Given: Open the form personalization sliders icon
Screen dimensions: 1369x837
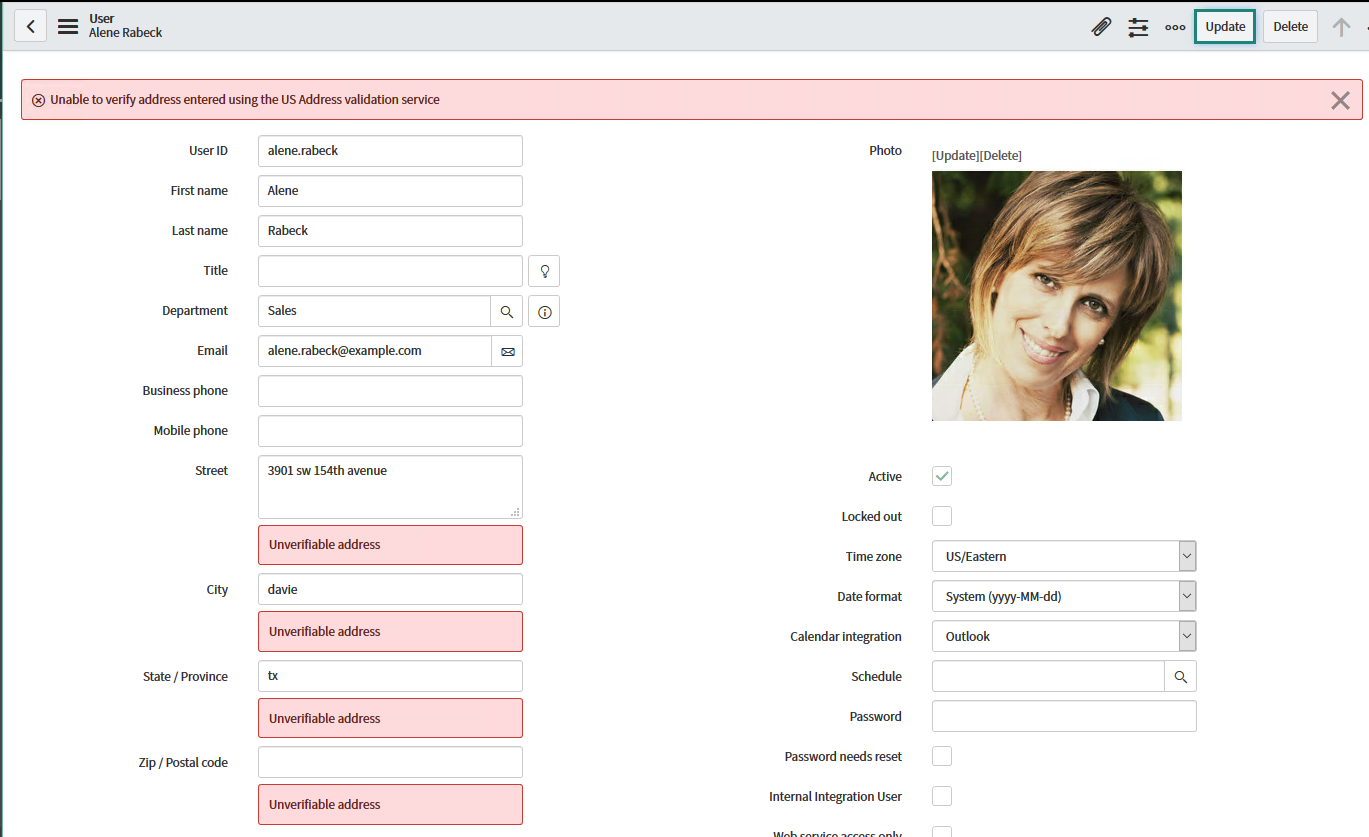Looking at the screenshot, I should [1138, 27].
